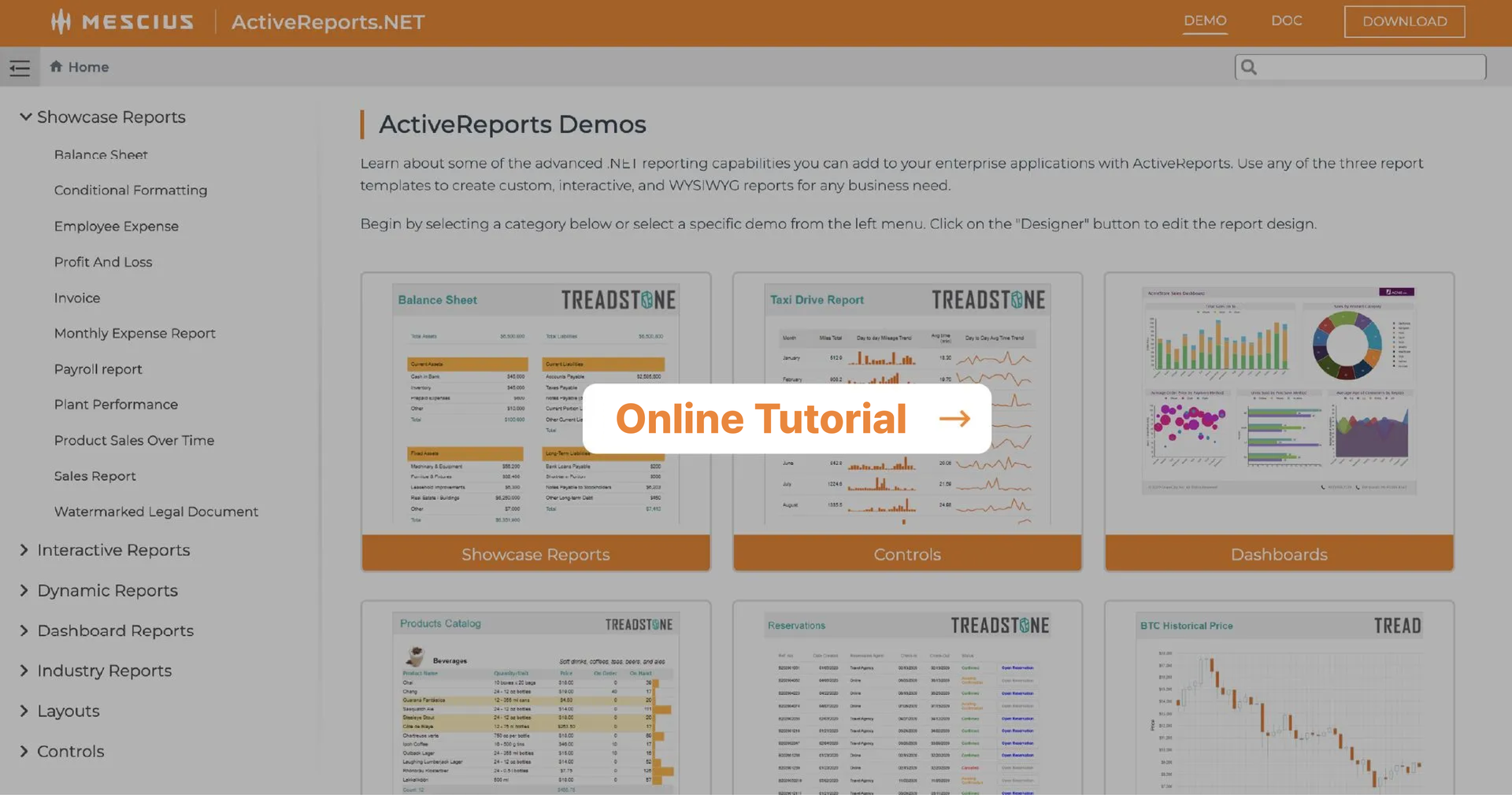This screenshot has width=1512, height=795.
Task: Click the MESCIUS logo icon
Action: click(x=61, y=22)
